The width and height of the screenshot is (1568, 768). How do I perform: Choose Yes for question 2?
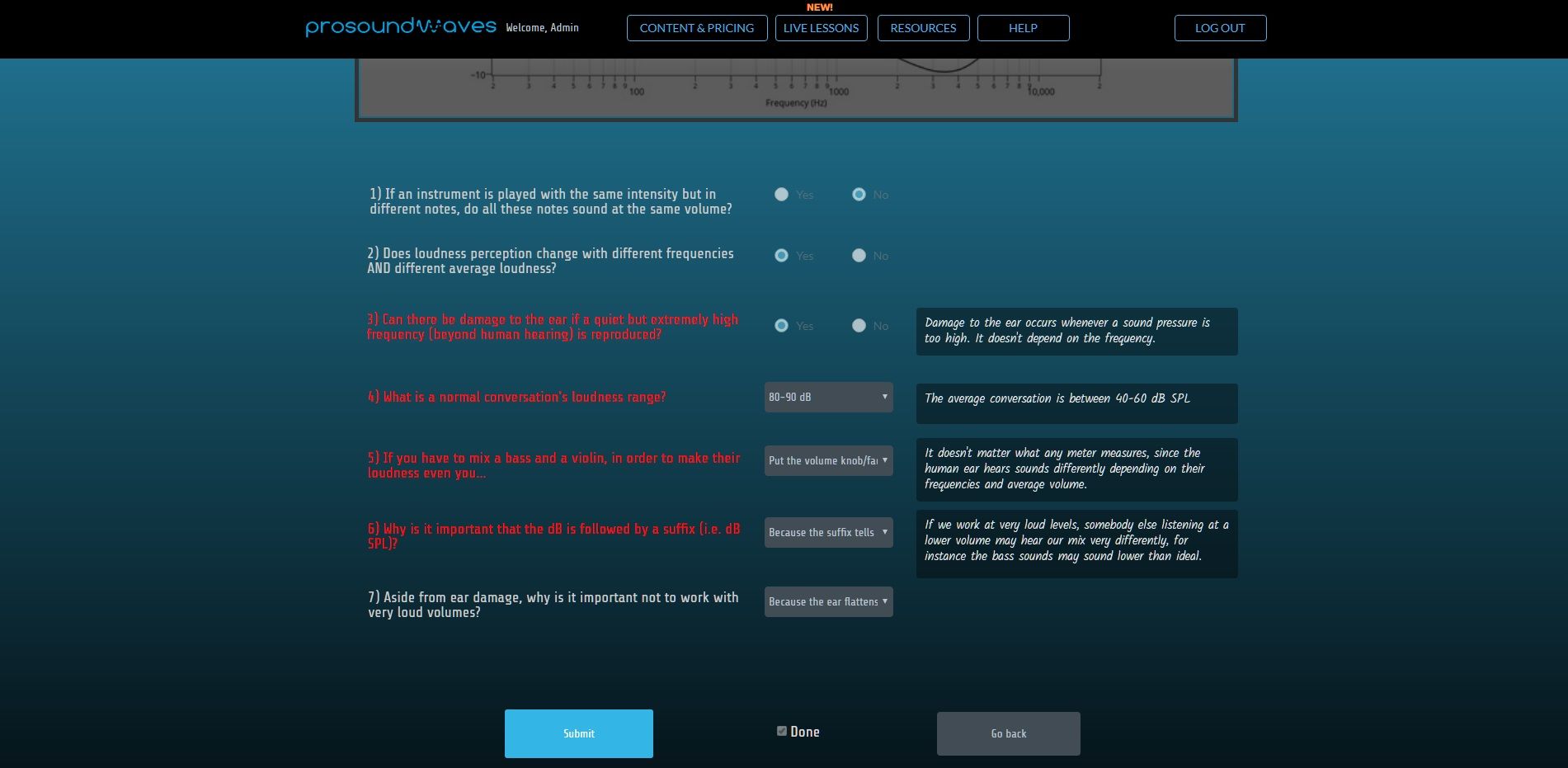click(x=781, y=256)
